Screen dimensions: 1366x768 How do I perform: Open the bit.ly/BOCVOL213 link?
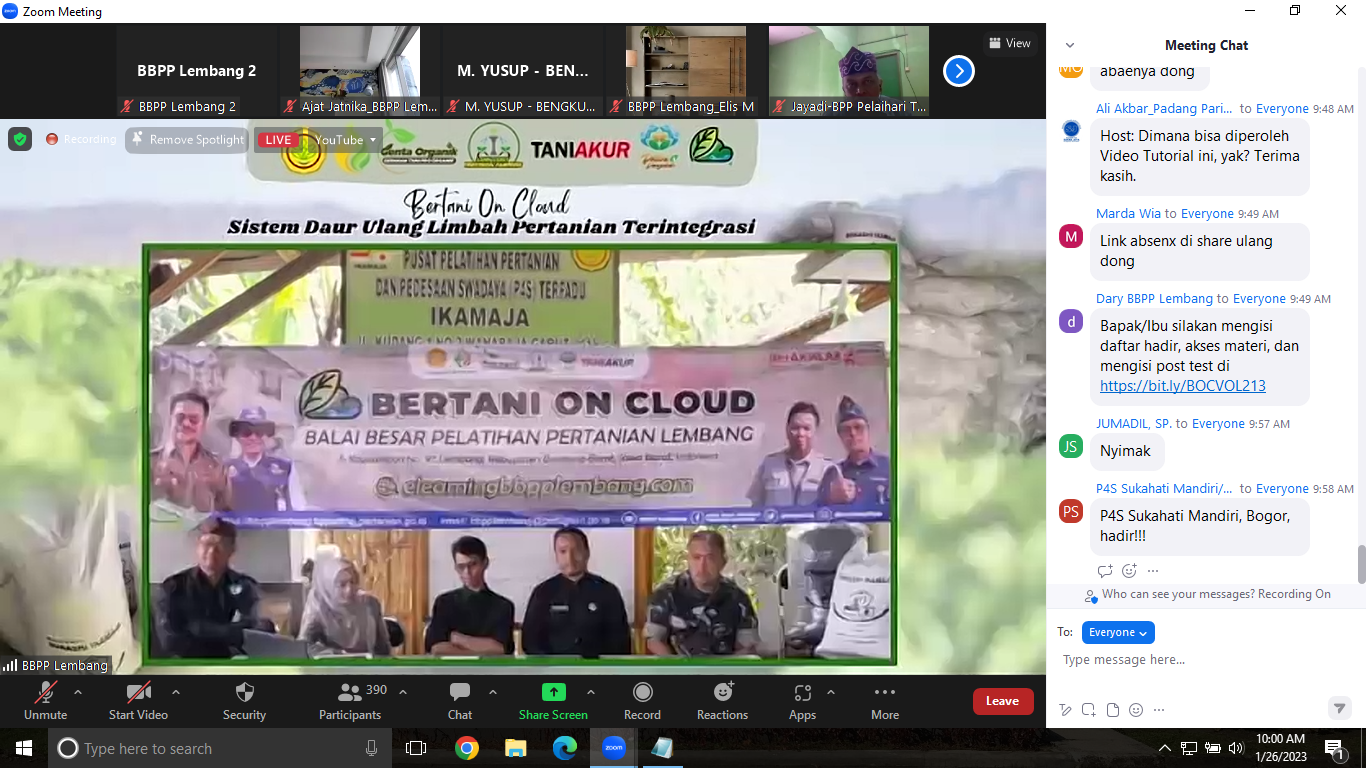point(1182,386)
